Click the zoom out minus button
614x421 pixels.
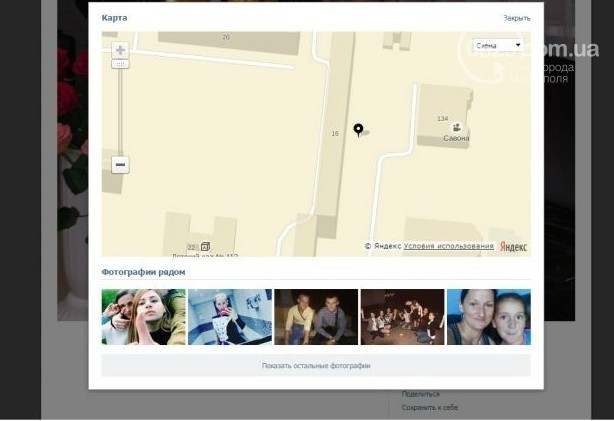(120, 165)
